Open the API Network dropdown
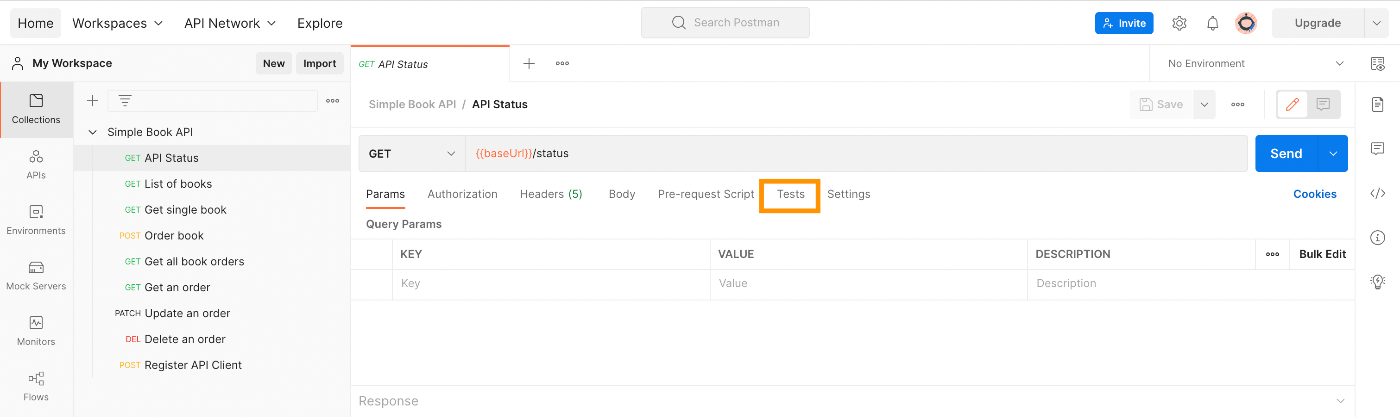This screenshot has width=1400, height=417. click(230, 23)
